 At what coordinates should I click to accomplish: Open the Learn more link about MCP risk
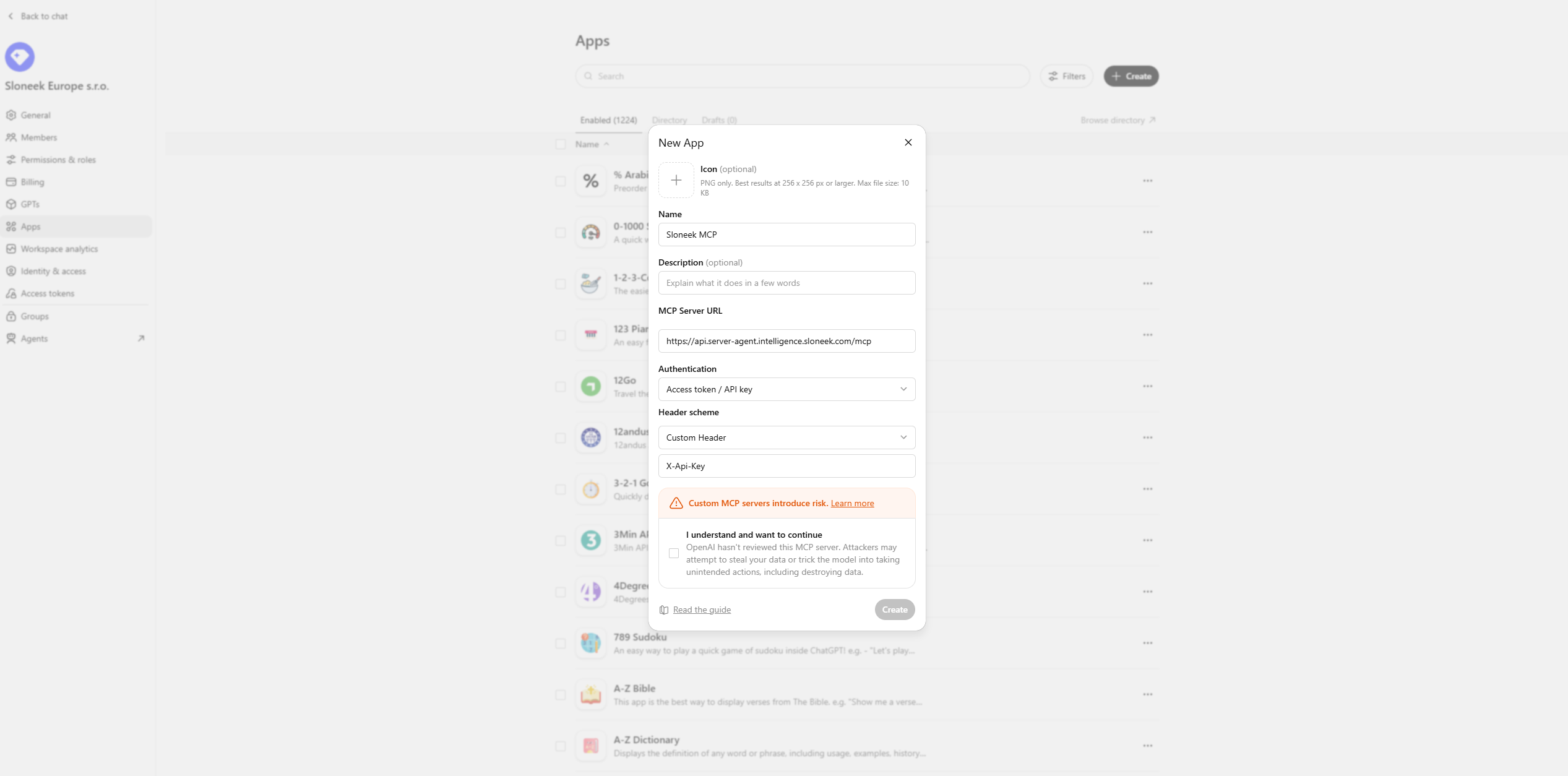tap(852, 503)
